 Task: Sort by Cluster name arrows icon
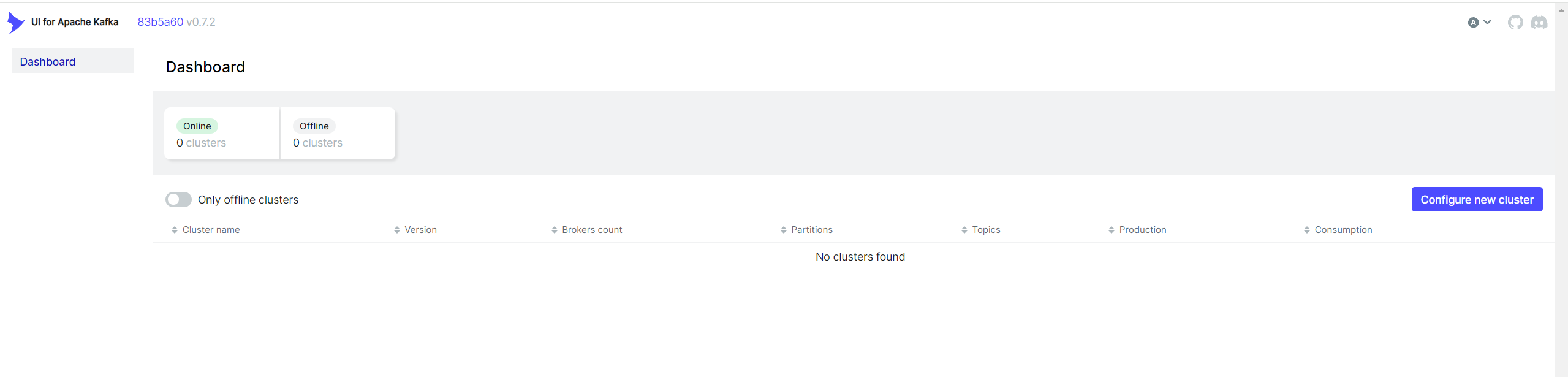click(x=175, y=230)
